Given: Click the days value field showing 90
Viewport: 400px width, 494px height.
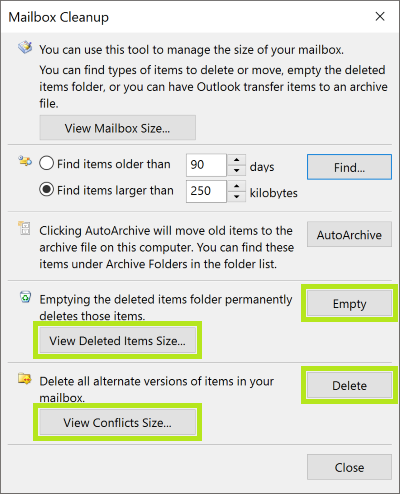Looking at the screenshot, I should tap(206, 165).
